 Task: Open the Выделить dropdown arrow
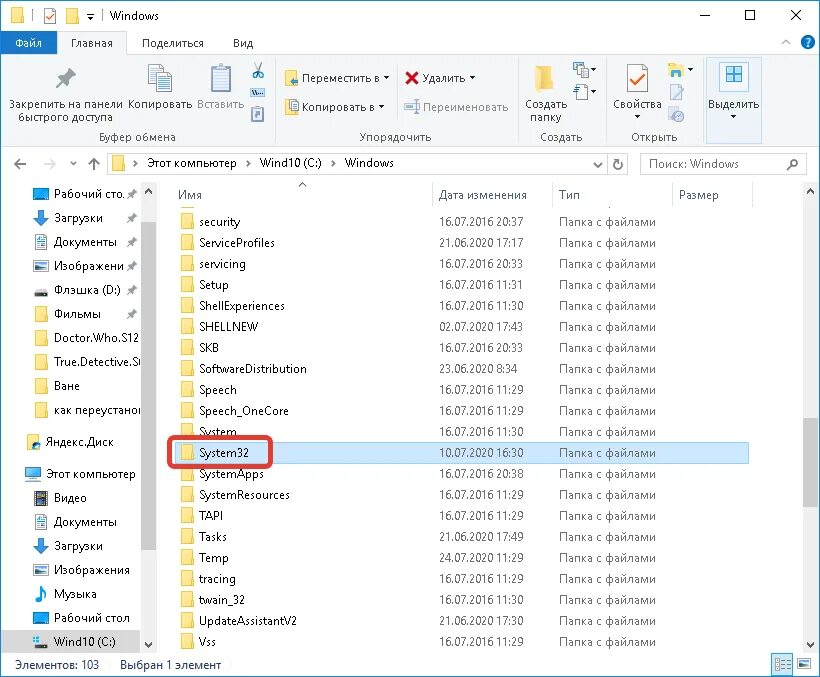tap(733, 117)
